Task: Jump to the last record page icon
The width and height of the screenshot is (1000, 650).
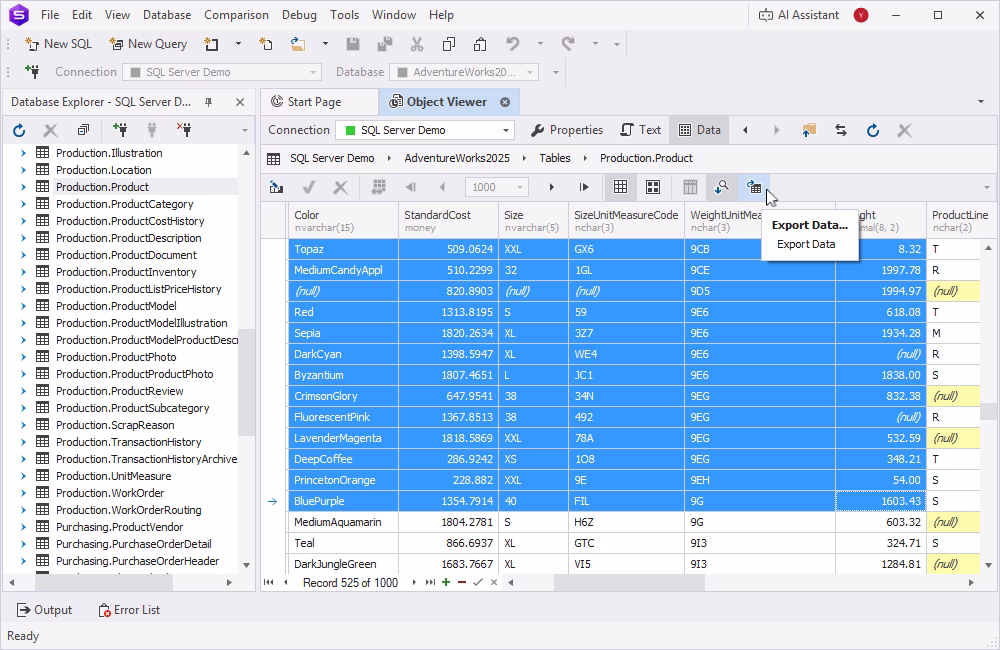Action: pos(585,187)
